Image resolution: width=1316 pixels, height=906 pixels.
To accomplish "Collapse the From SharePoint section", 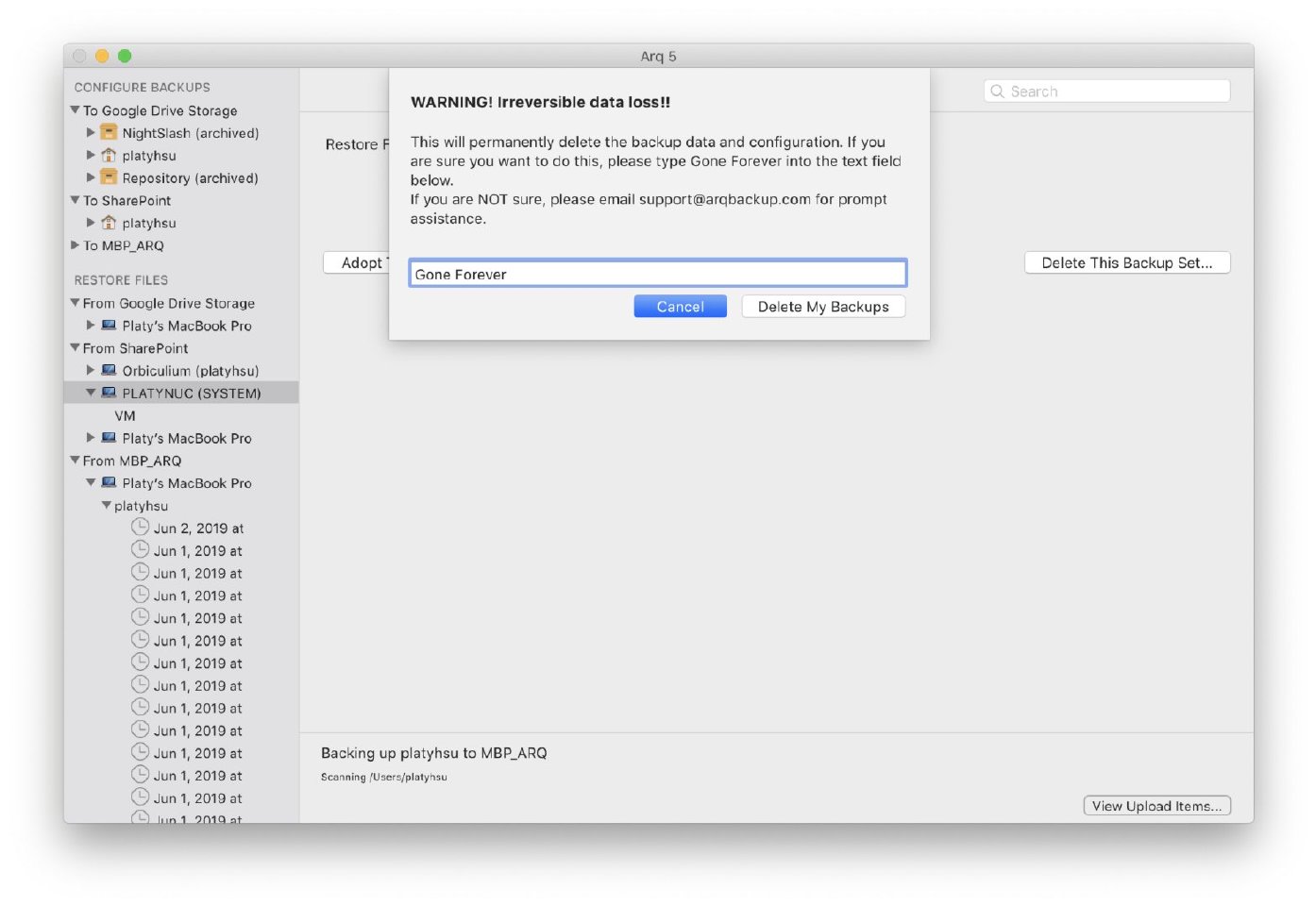I will pos(75,348).
